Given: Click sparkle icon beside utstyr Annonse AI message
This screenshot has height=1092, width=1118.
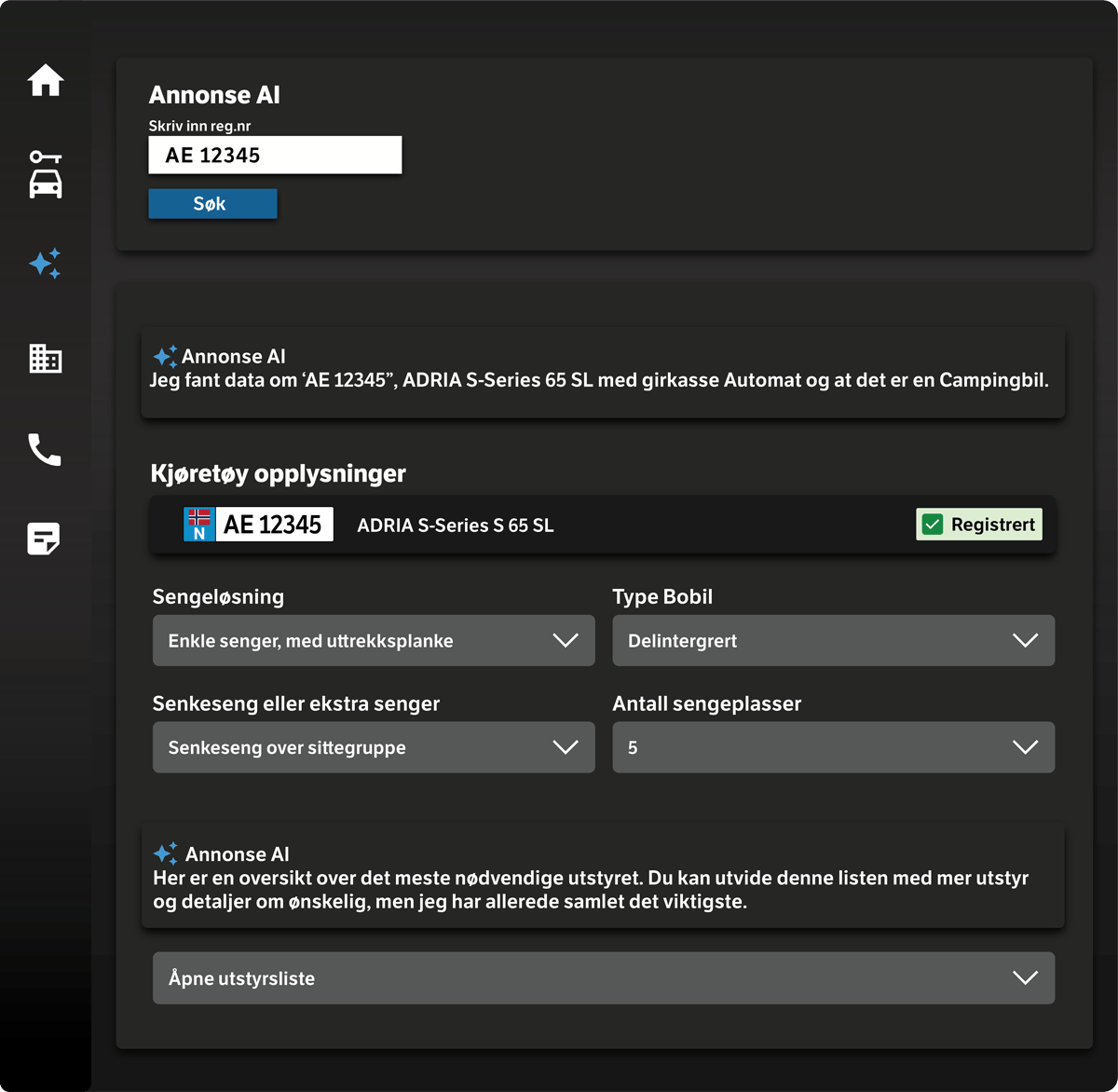Looking at the screenshot, I should tap(165, 853).
